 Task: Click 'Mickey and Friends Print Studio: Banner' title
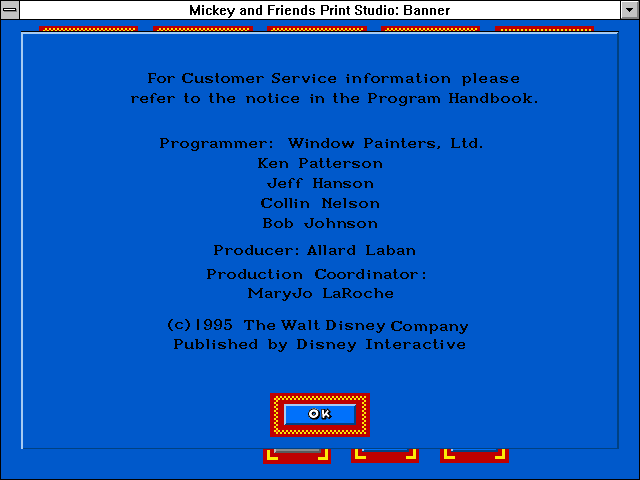pyautogui.click(x=320, y=10)
